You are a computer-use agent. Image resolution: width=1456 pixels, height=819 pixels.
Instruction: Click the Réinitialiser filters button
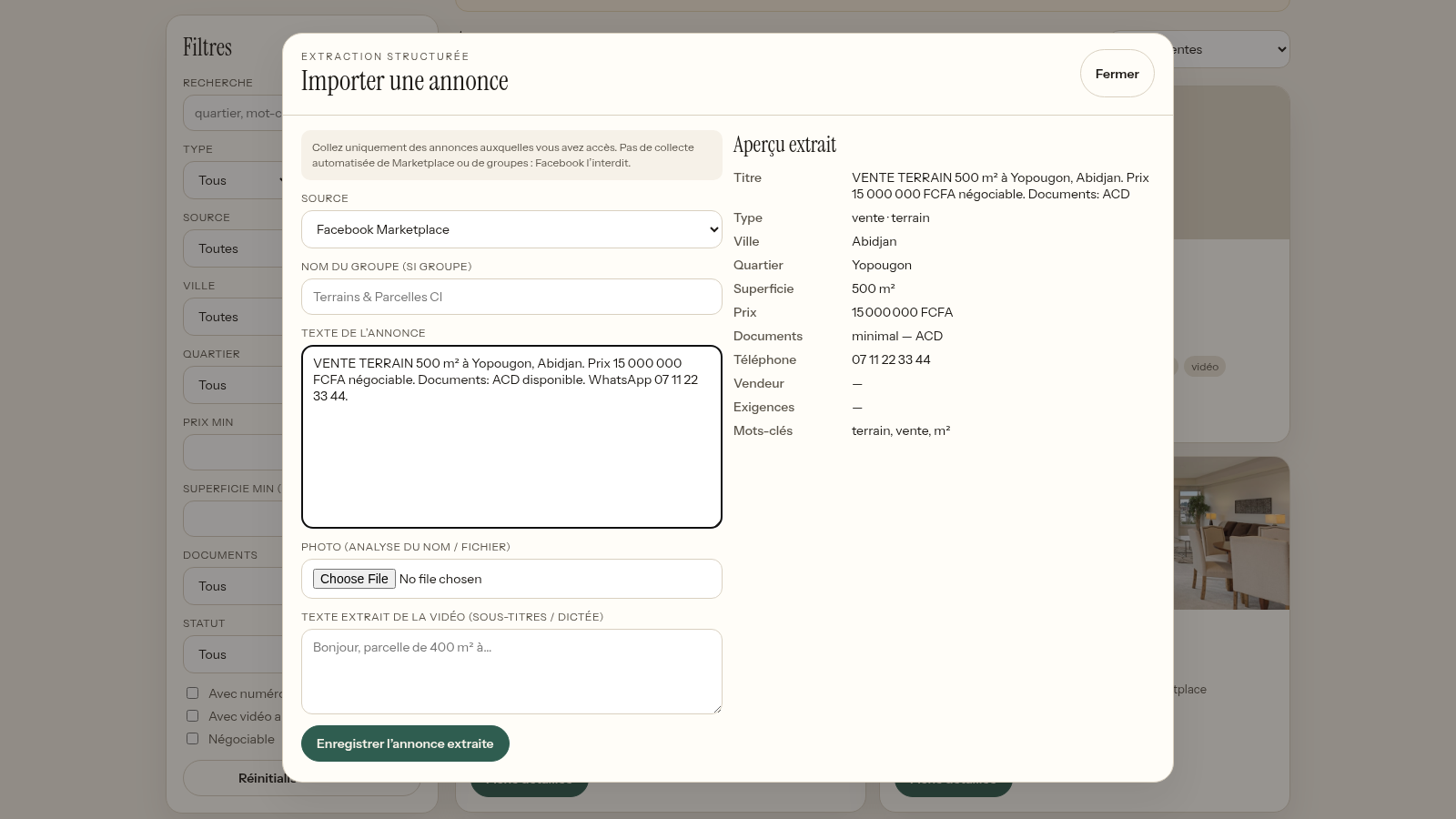[x=234, y=778]
